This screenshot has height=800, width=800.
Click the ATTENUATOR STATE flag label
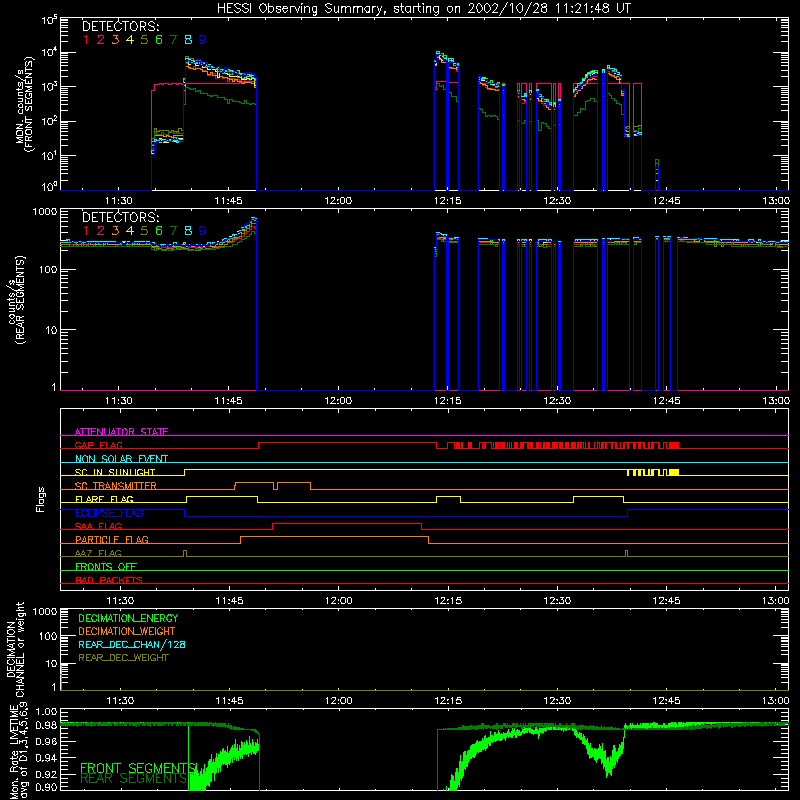click(x=121, y=432)
